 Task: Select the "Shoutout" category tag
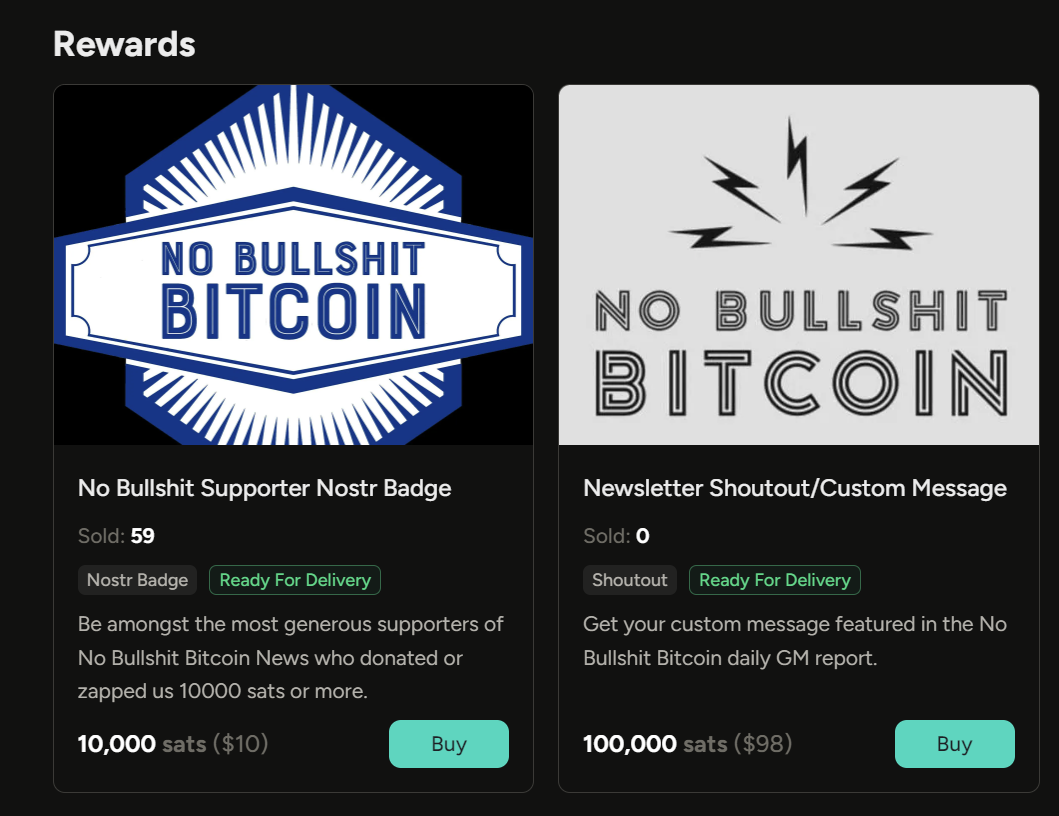tap(630, 580)
